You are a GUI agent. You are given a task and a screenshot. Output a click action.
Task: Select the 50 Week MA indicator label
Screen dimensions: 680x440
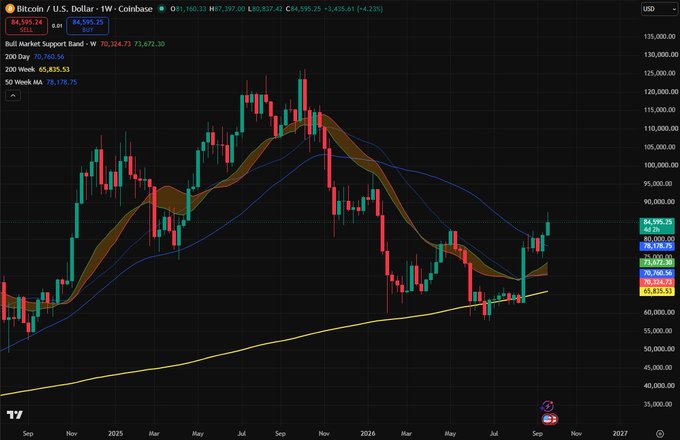24,82
